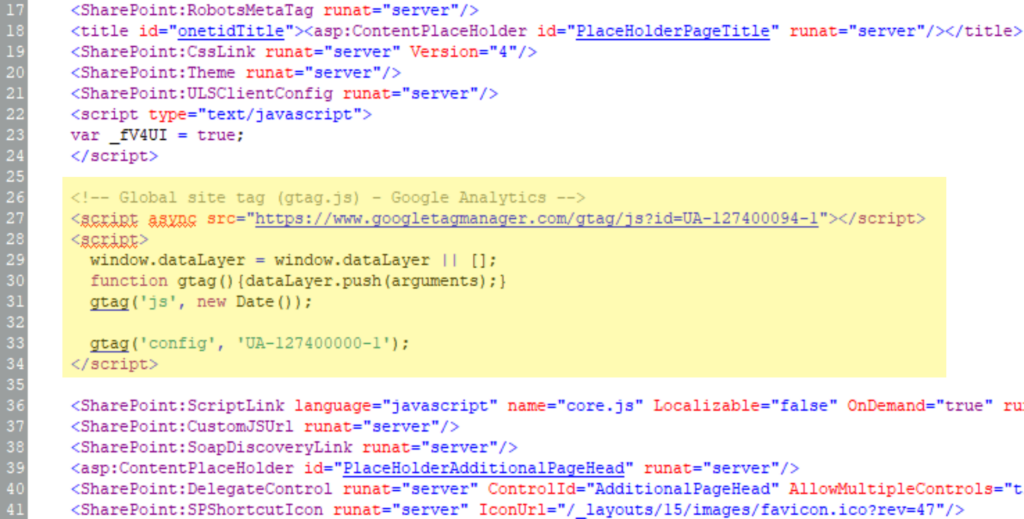Click the SharePoint:SoapDiscoveryLink tag line
The image size is (1024, 519).
click(x=294, y=447)
